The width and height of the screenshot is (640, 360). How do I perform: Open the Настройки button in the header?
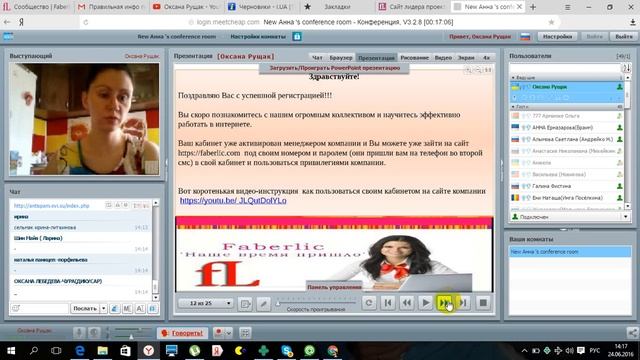(557, 37)
